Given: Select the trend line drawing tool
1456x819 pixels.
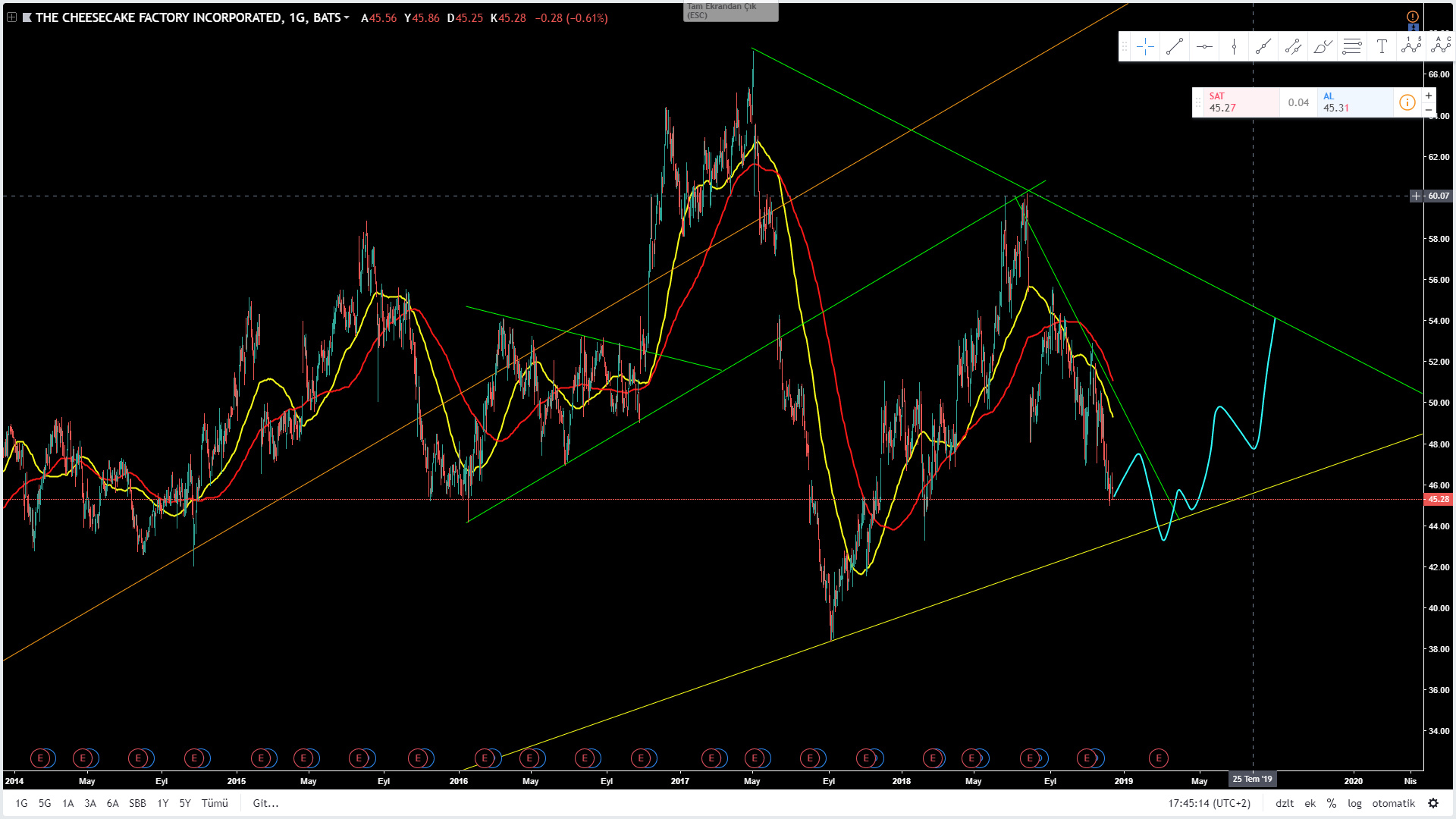Looking at the screenshot, I should coord(1175,47).
